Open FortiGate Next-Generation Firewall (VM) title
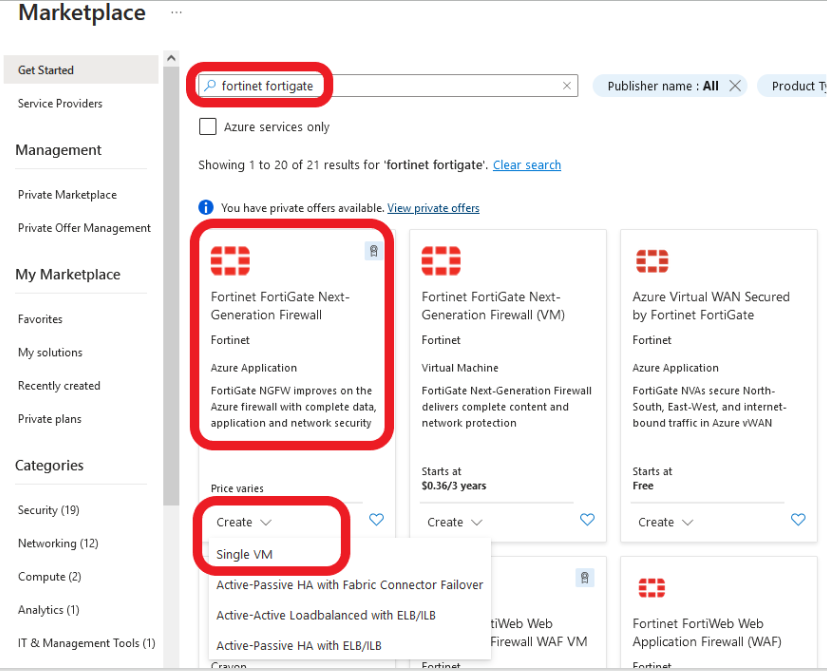The height and width of the screenshot is (671, 827). pos(493,305)
